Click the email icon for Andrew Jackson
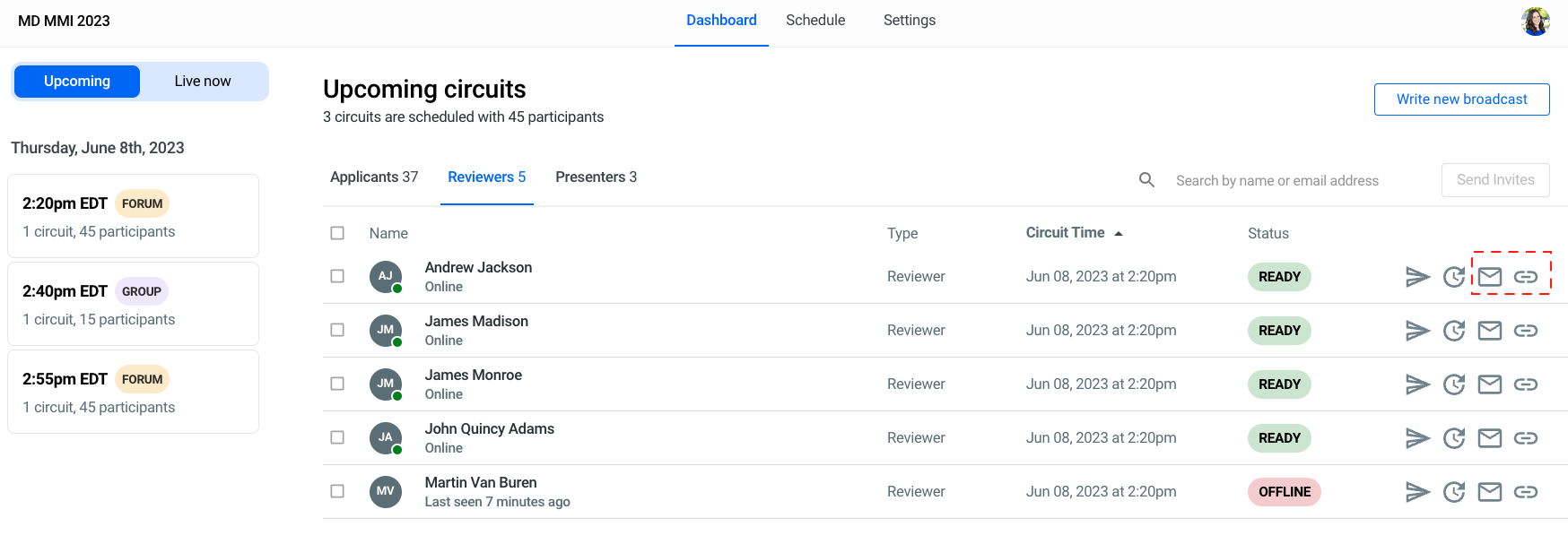Viewport: 1568px width, 544px height. pyautogui.click(x=1490, y=277)
